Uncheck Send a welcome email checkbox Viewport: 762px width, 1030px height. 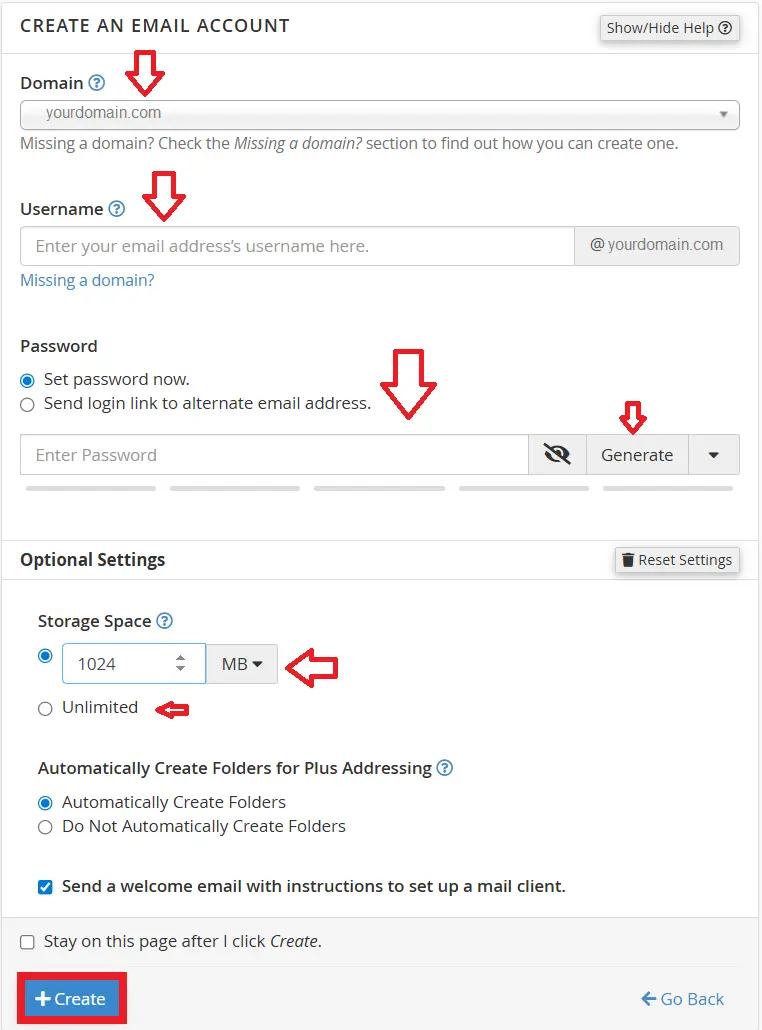[45, 887]
